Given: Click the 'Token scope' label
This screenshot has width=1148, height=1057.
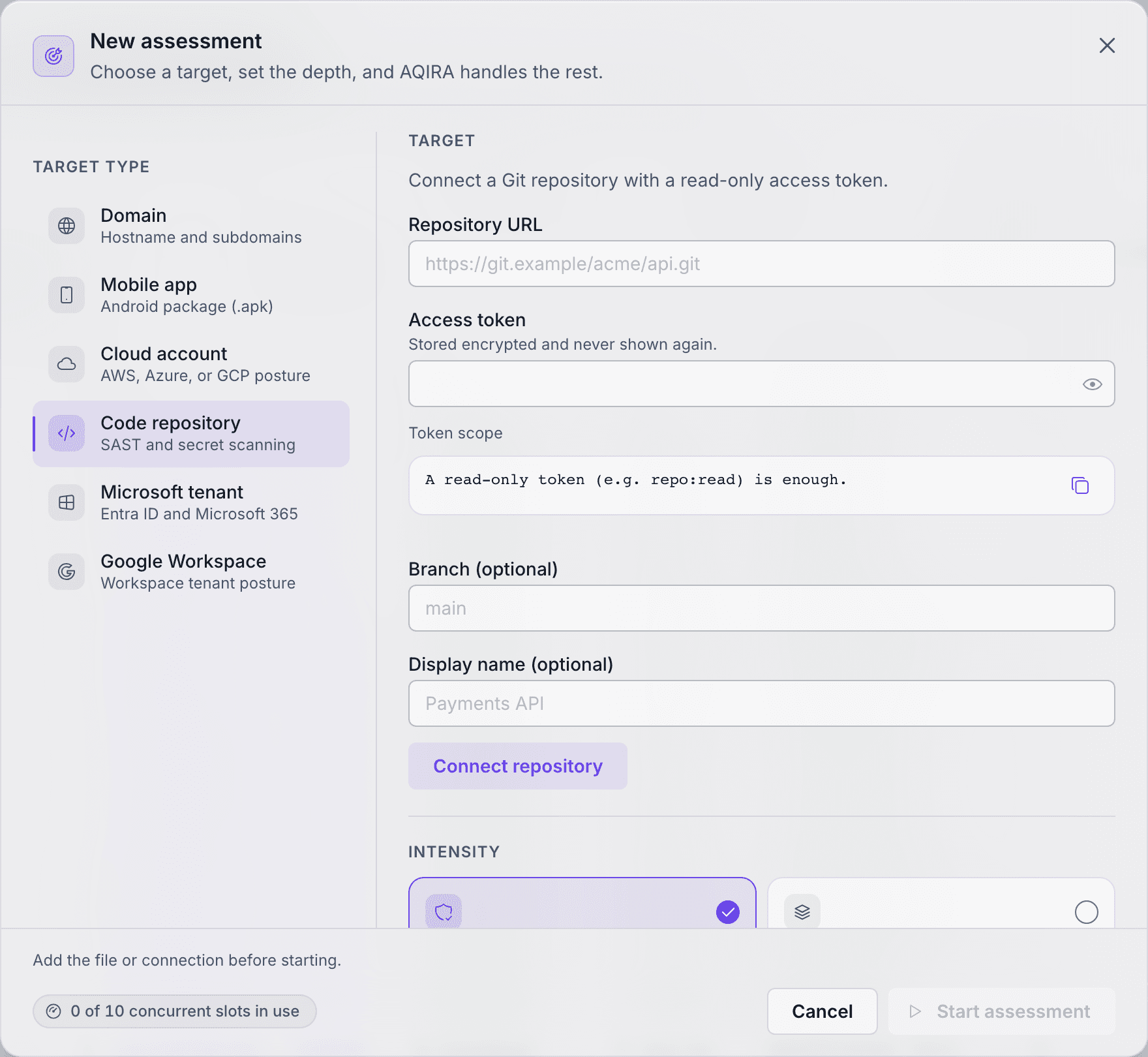Looking at the screenshot, I should click(456, 433).
